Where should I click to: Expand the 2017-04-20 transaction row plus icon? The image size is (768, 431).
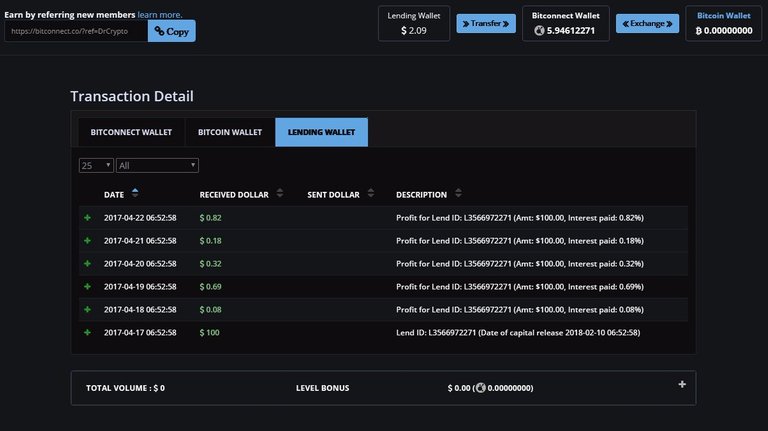point(87,264)
